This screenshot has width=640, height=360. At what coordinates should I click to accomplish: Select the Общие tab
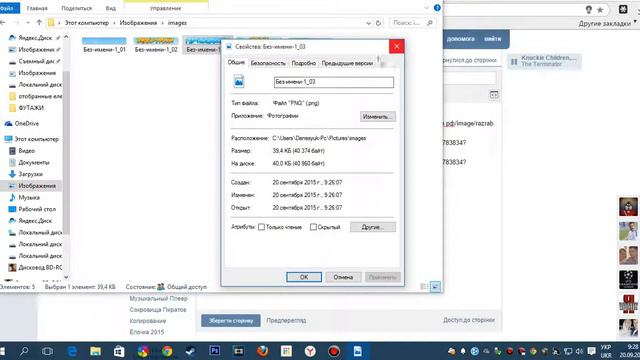[x=236, y=62]
